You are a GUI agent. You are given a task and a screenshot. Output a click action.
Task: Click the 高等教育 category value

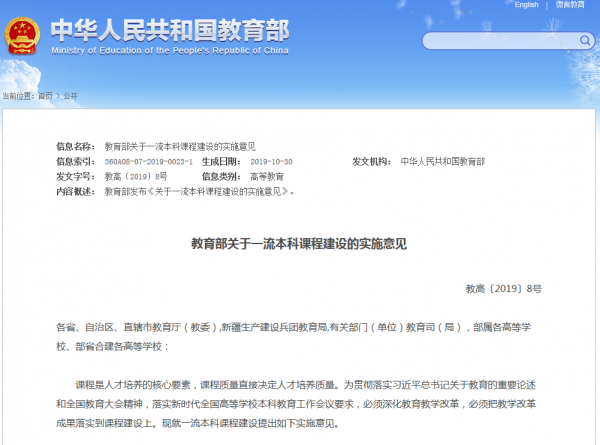[267, 176]
